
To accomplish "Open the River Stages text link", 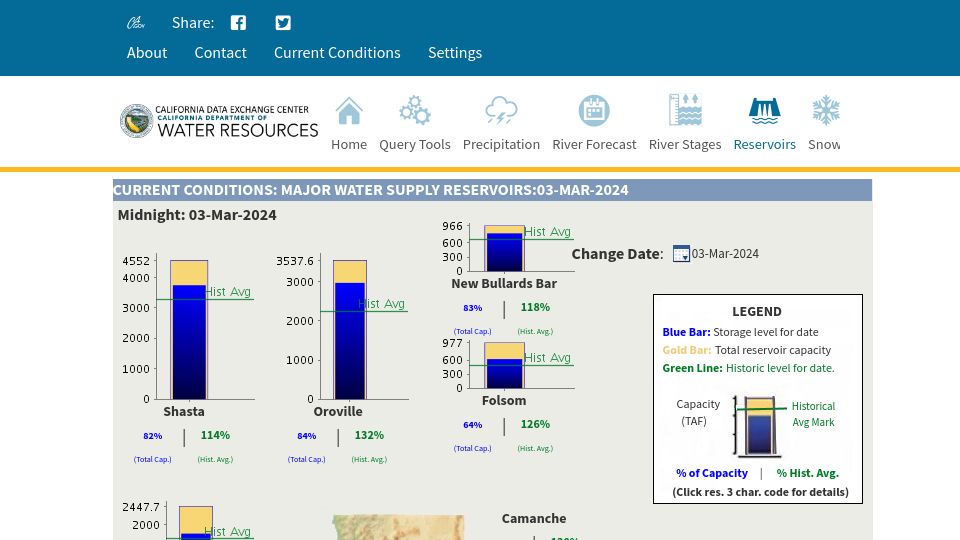I will [x=685, y=144].
